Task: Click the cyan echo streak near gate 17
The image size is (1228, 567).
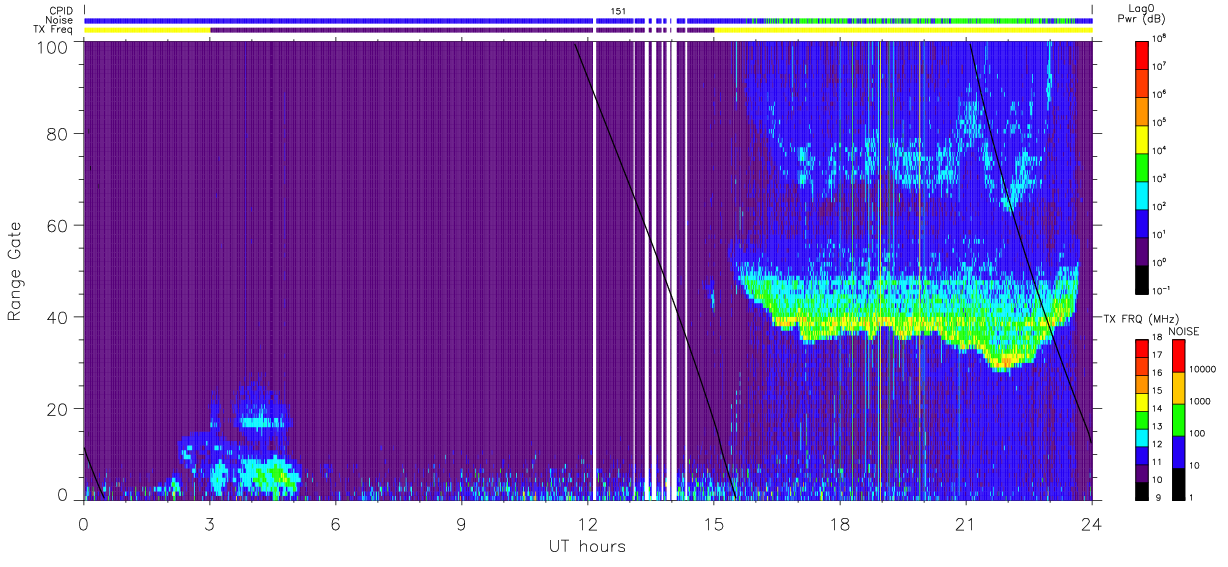Action: click(262, 422)
